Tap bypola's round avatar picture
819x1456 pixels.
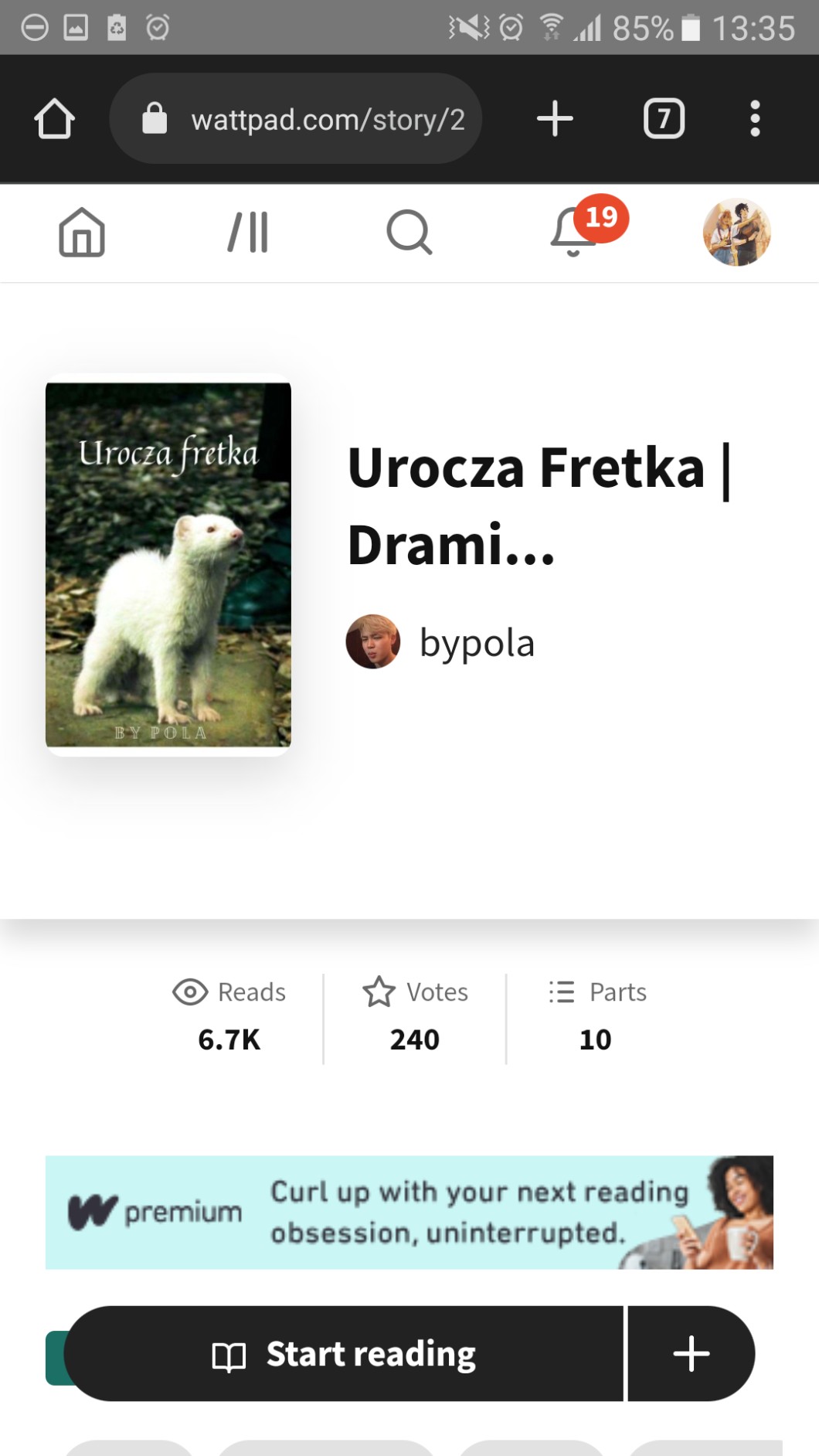pyautogui.click(x=373, y=641)
